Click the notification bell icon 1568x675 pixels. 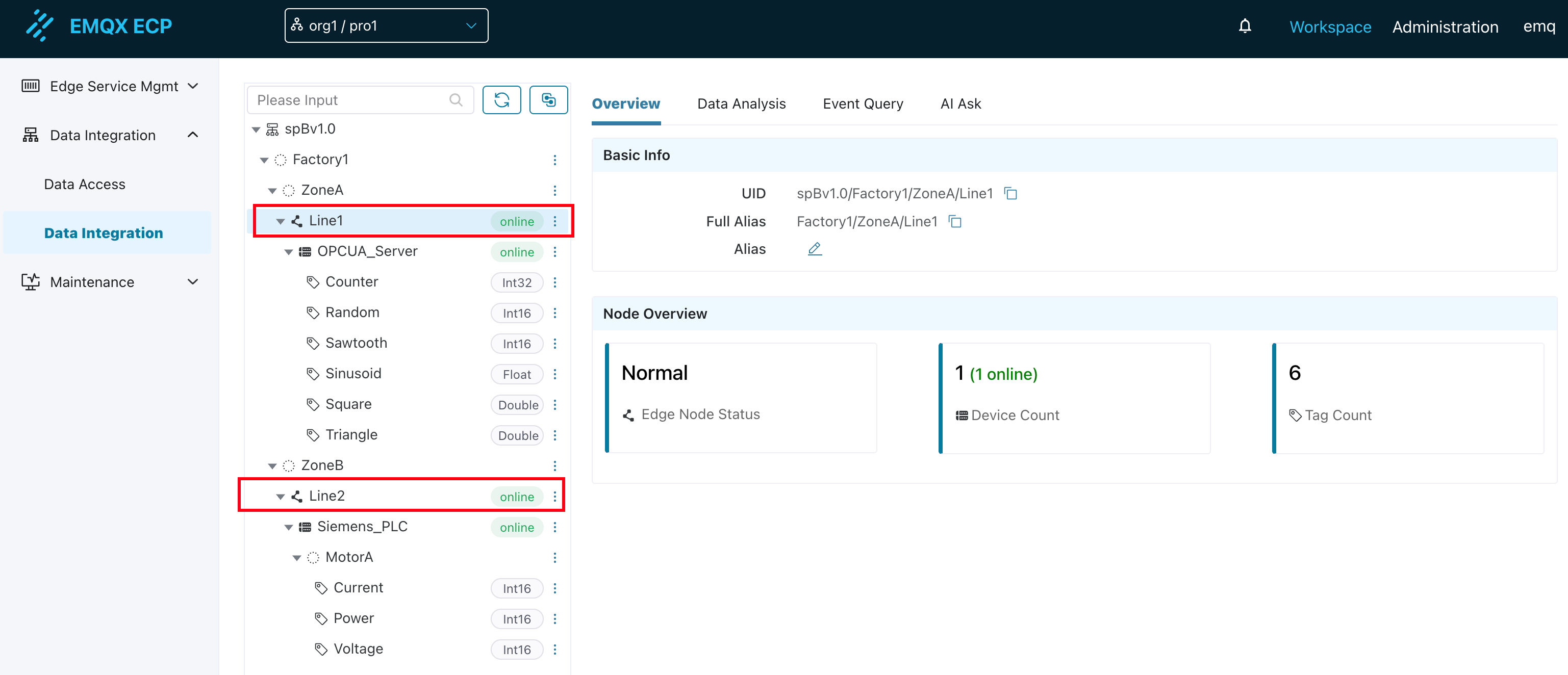pyautogui.click(x=1245, y=26)
